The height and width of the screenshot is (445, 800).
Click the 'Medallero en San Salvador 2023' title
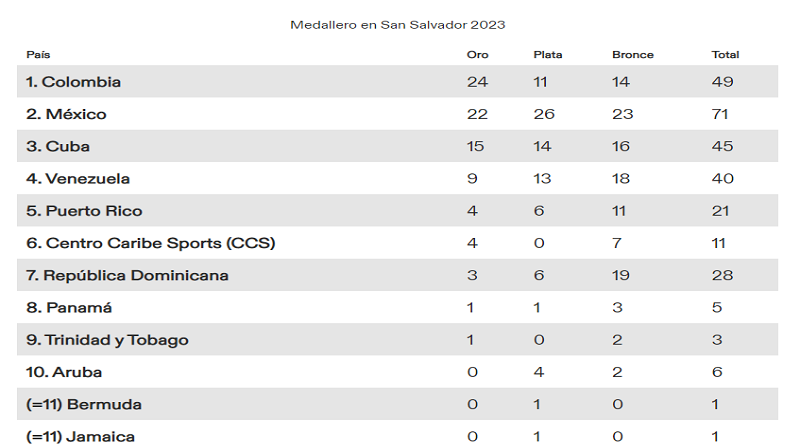(397, 24)
